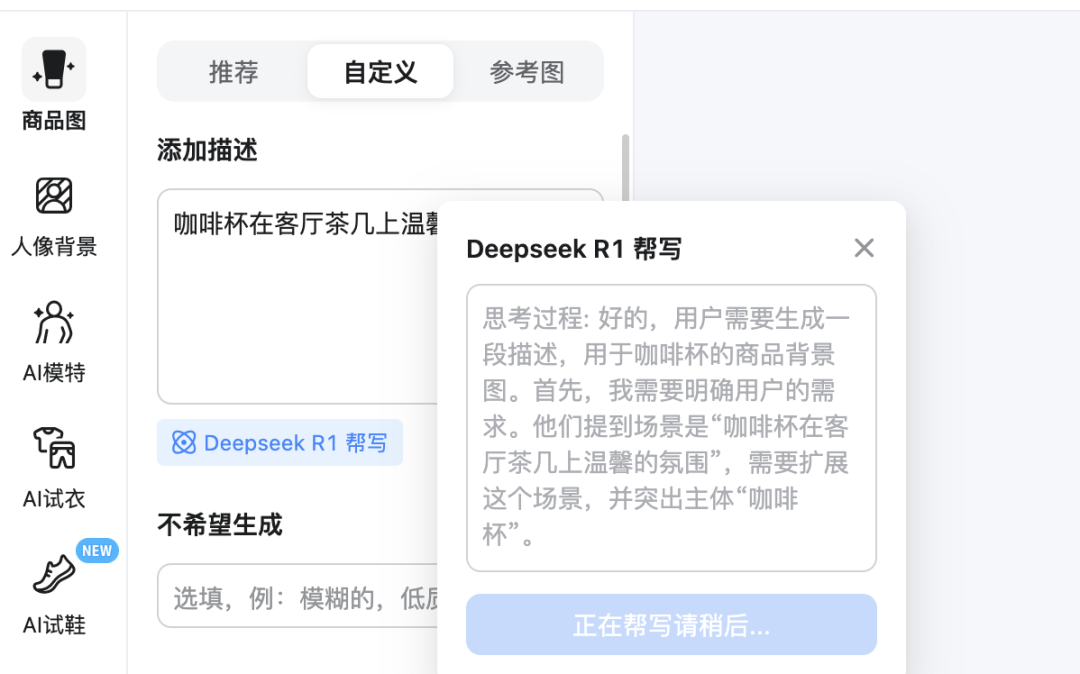
Task: Click the 添加描述 heading
Action: [x=207, y=150]
